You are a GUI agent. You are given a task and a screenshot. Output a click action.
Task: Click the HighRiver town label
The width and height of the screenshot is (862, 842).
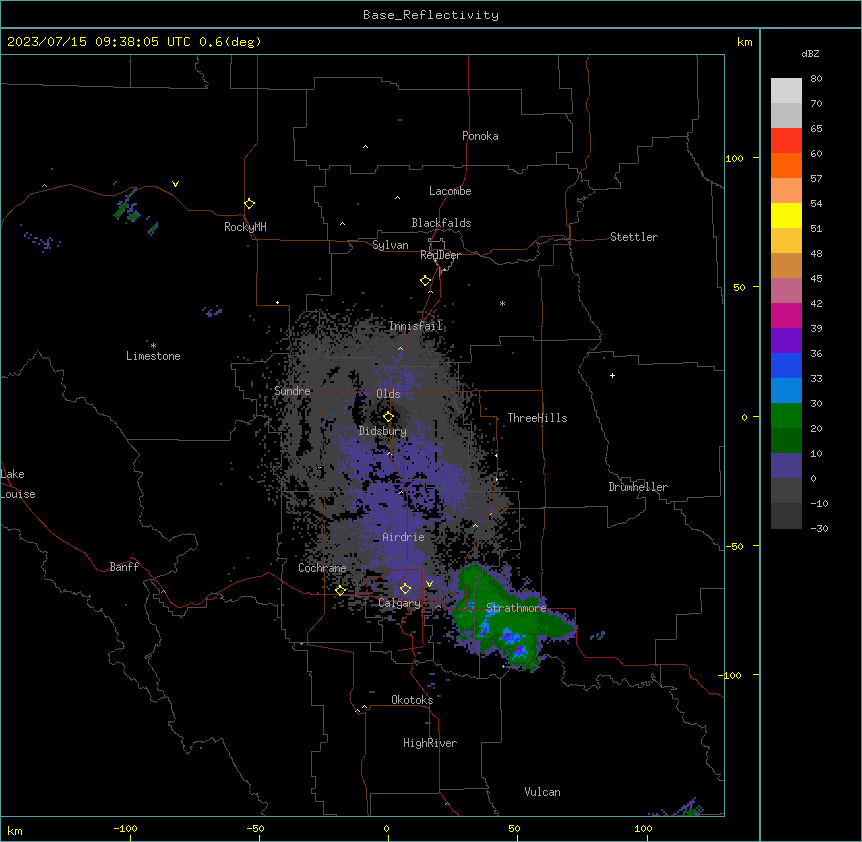click(430, 743)
